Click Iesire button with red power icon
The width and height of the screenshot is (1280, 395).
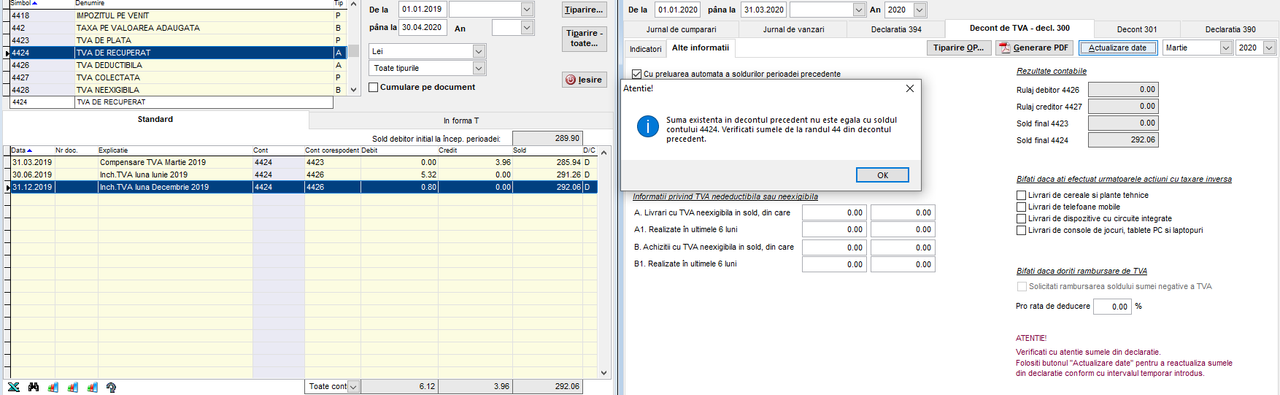coord(584,79)
